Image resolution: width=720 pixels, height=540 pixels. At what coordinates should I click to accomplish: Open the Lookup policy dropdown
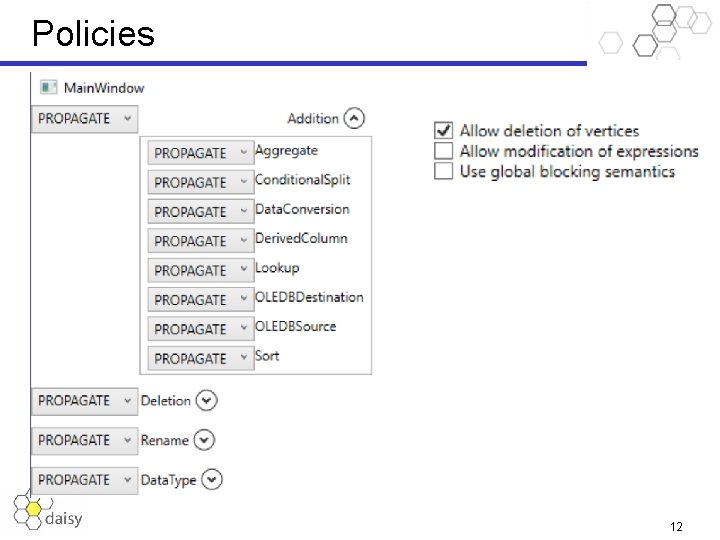coord(200,270)
